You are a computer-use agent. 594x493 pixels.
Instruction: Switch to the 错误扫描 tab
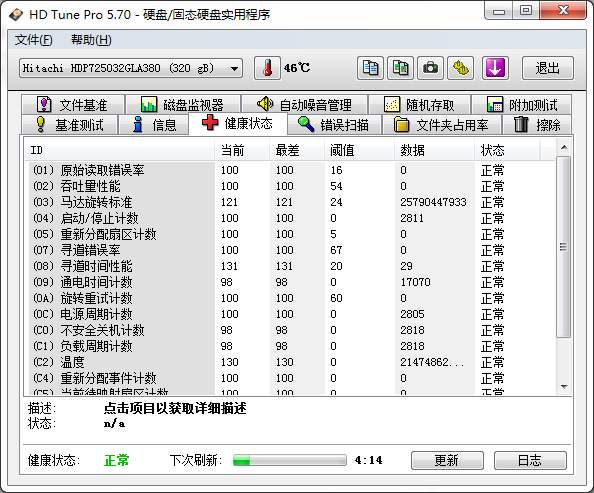[334, 125]
